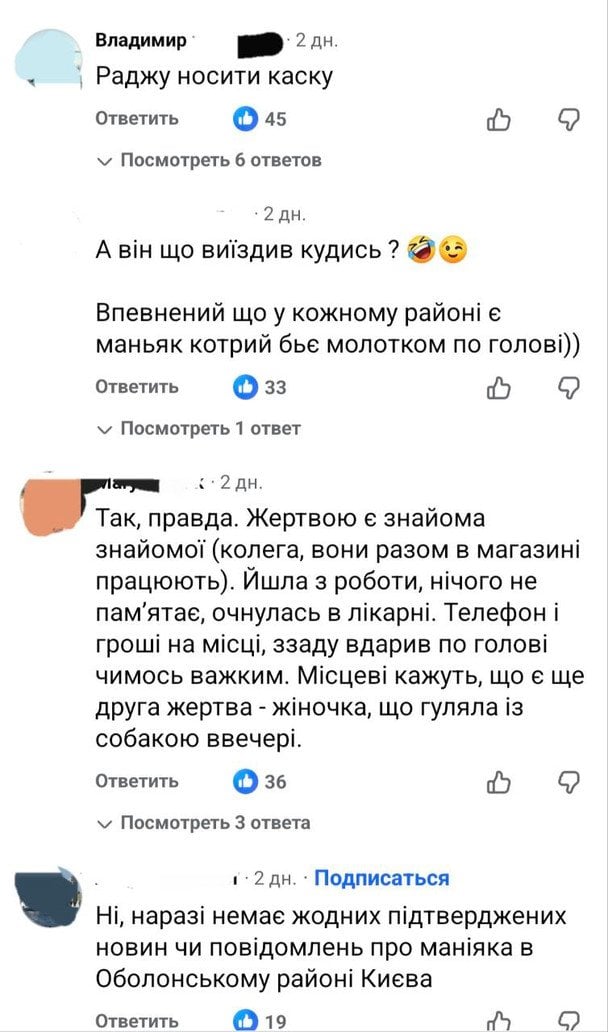This screenshot has width=608, height=1032.
Task: Like the comment about hammer maniac
Action: pyautogui.click(x=498, y=387)
